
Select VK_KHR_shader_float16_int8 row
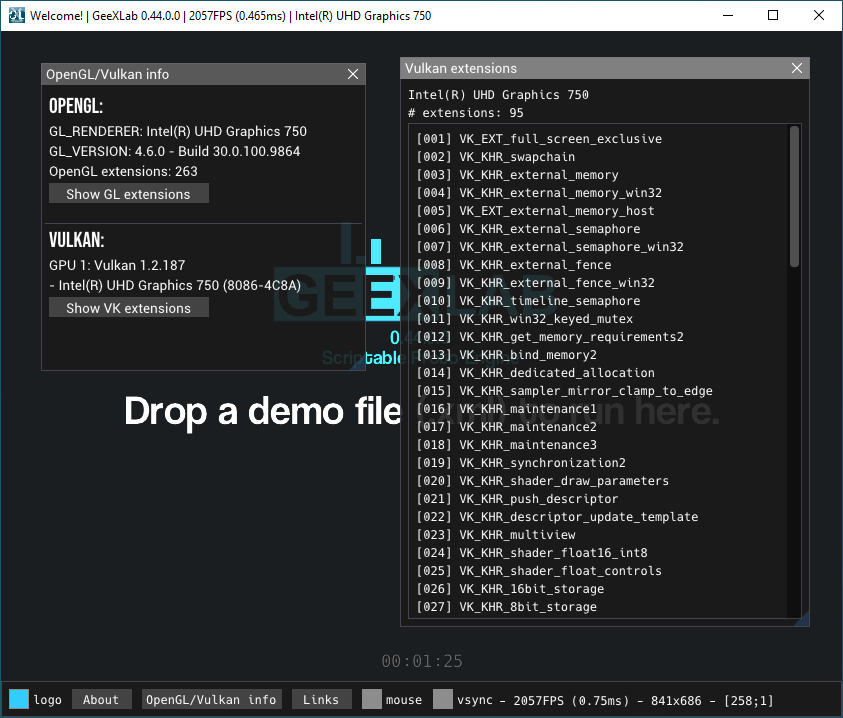[532, 553]
